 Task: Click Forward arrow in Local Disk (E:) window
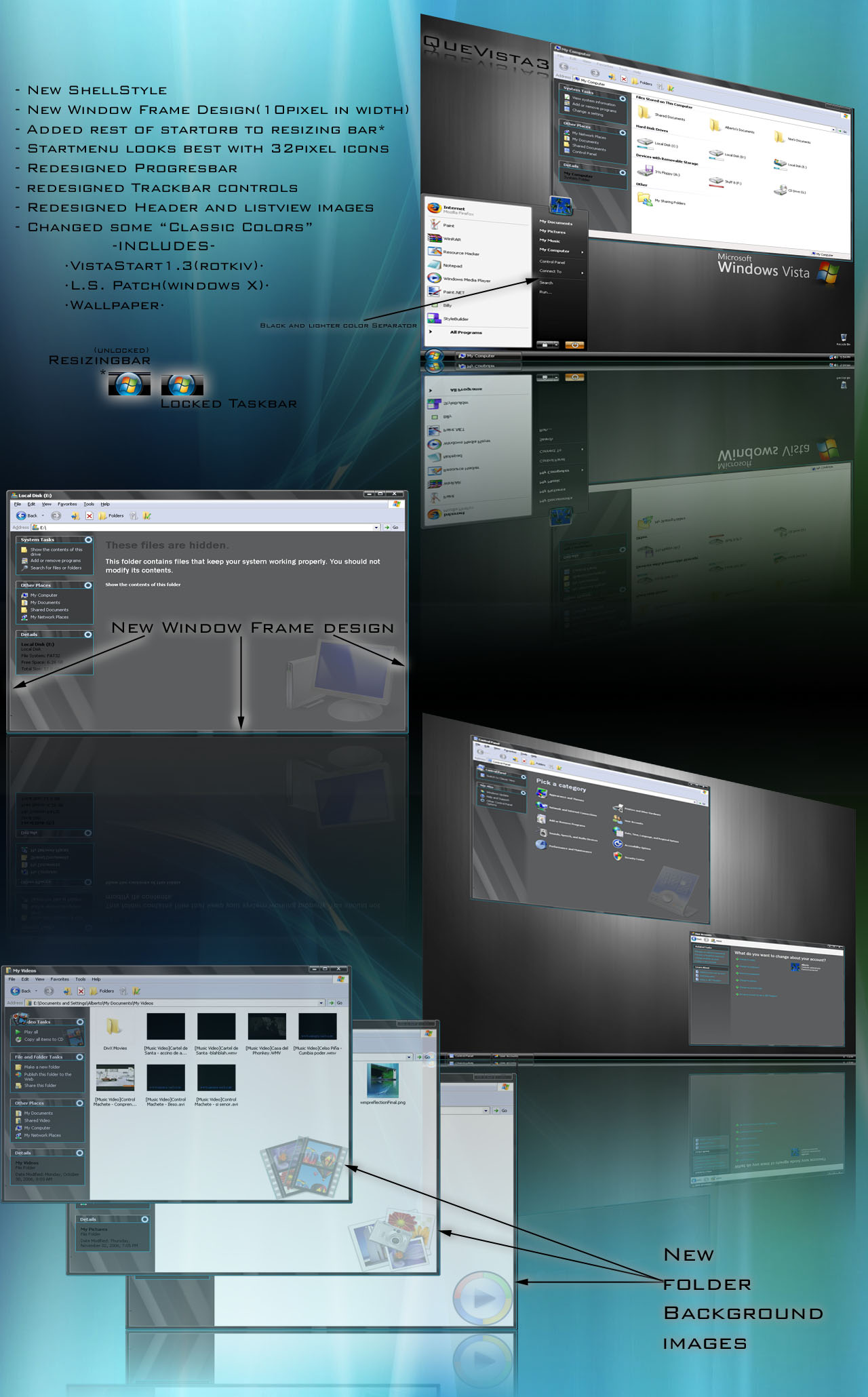tap(56, 516)
